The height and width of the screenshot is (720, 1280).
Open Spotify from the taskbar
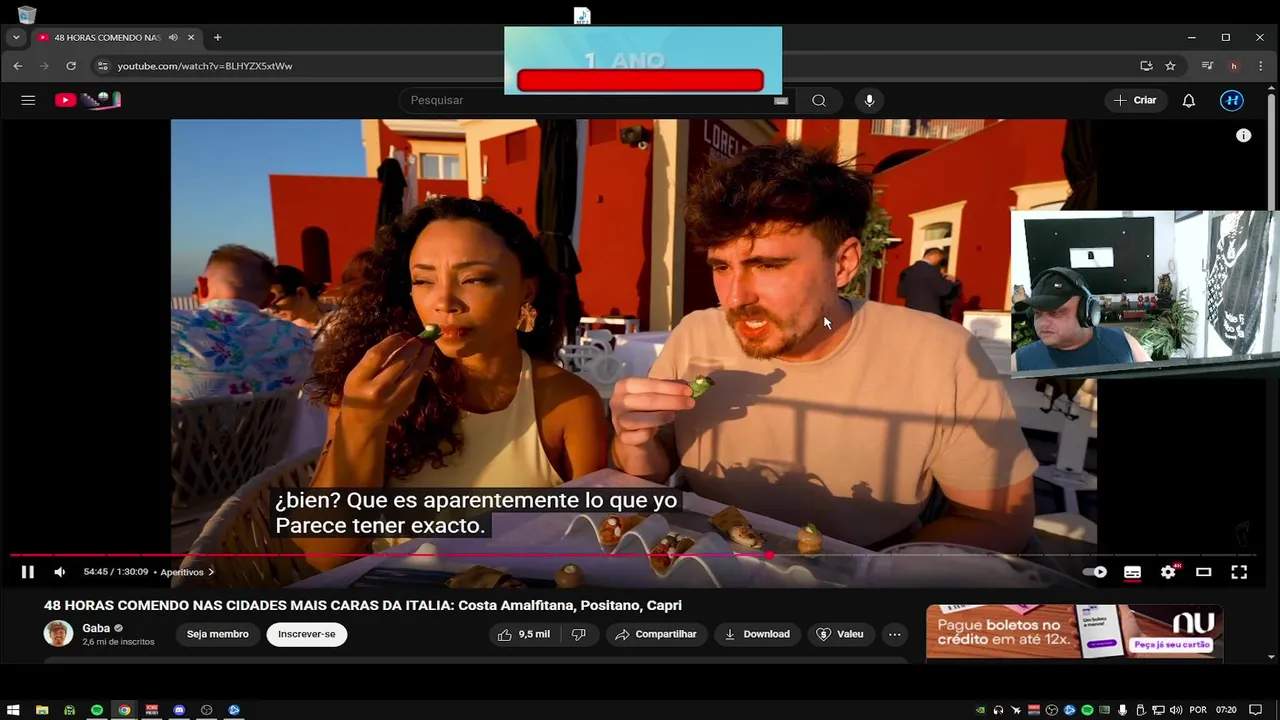(97, 710)
